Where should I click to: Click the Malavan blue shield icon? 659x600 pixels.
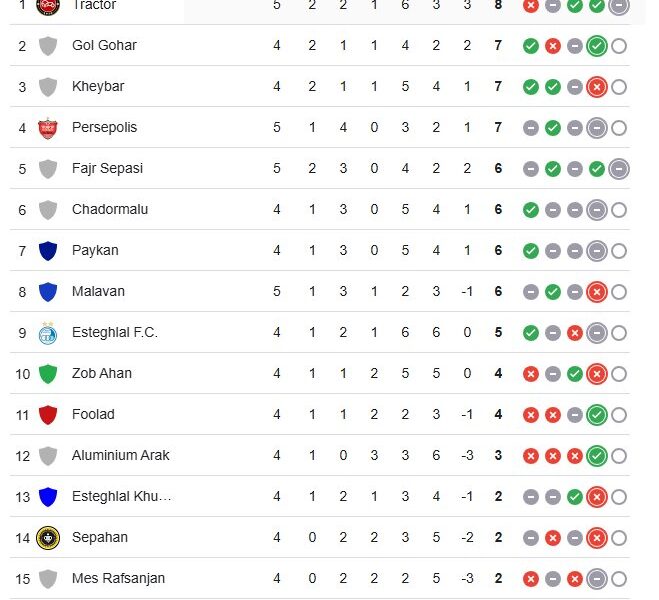[x=48, y=292]
